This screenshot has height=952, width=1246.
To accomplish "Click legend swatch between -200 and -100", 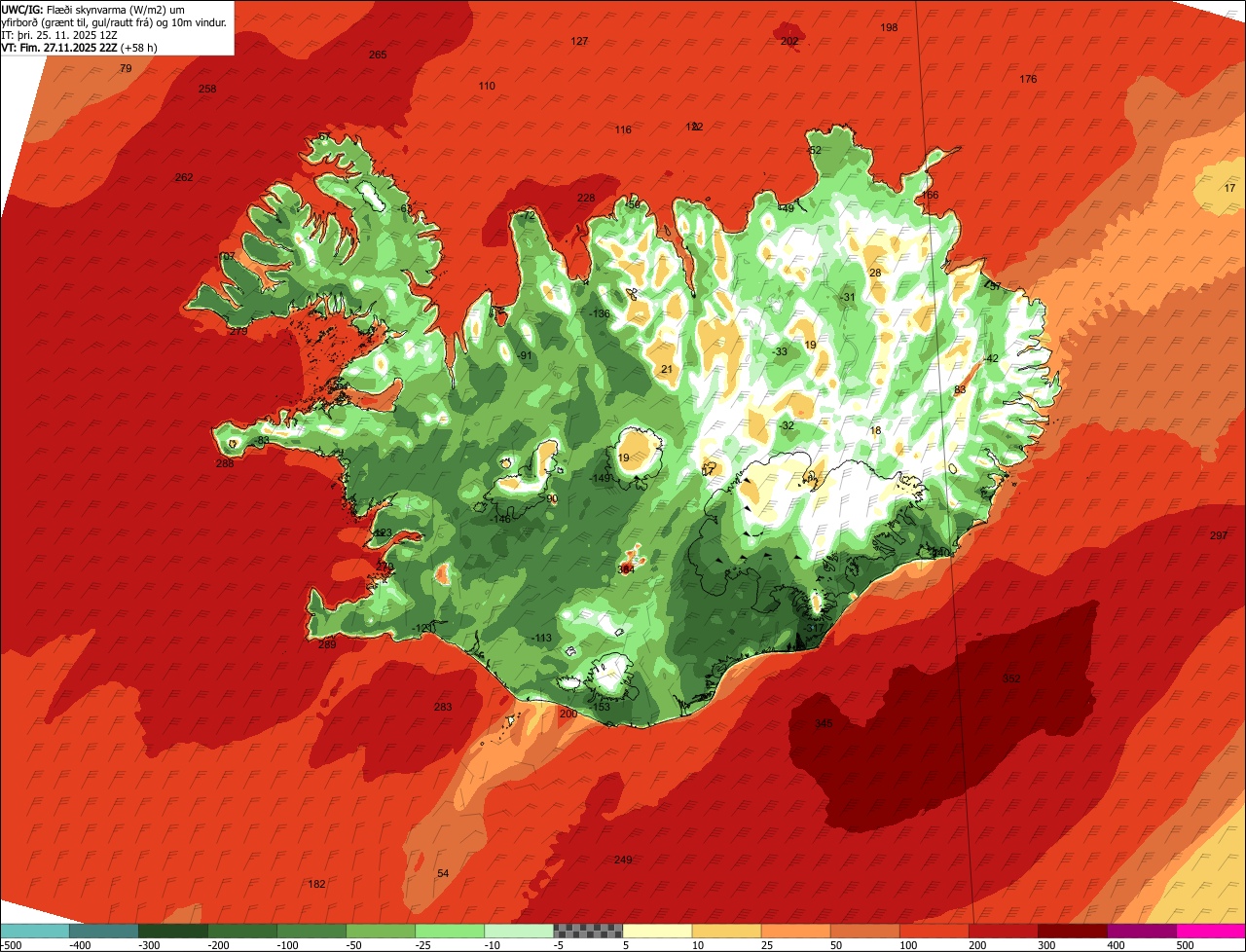I will [x=241, y=932].
